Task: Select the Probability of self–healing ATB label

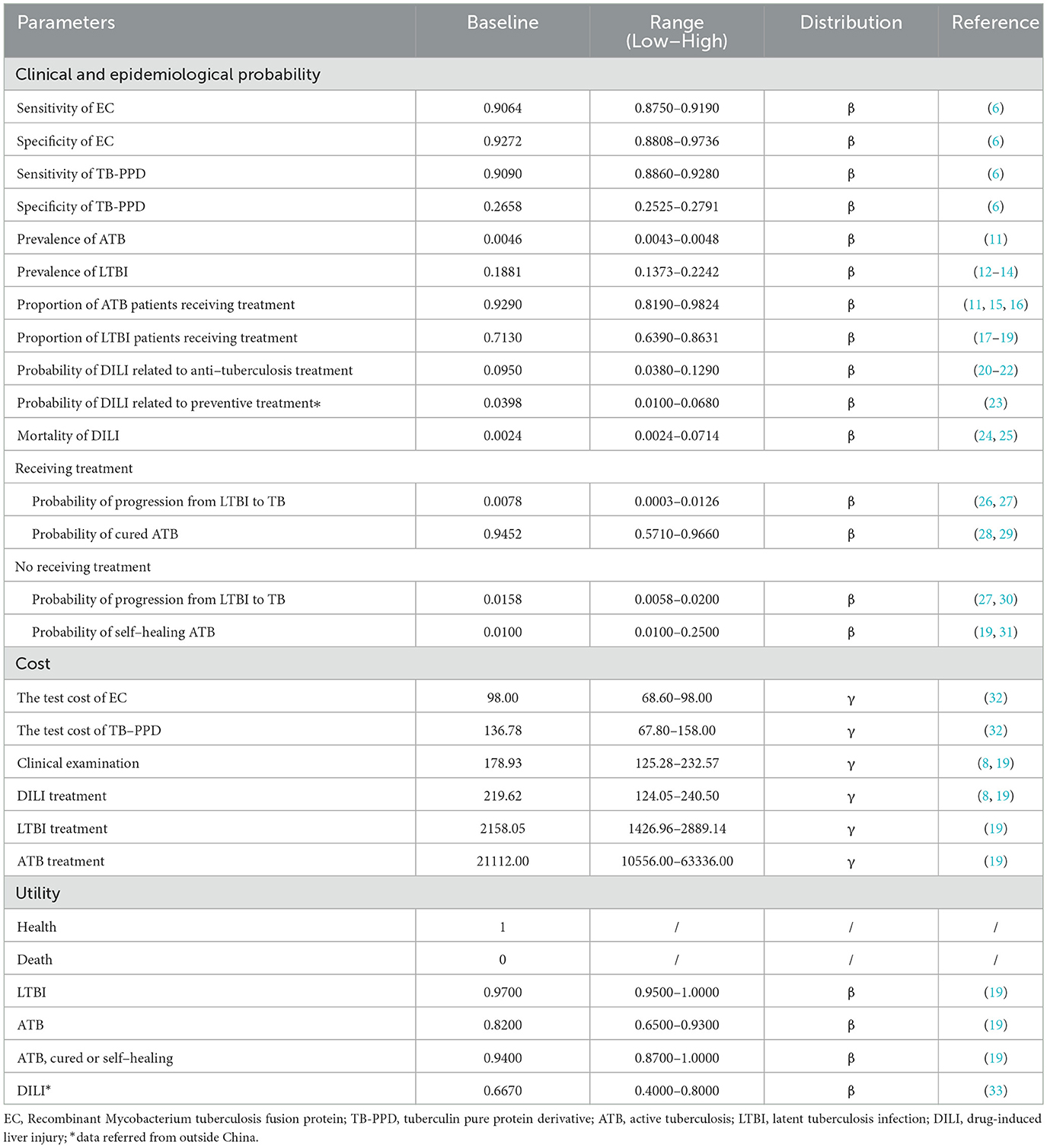Action: 123,632
